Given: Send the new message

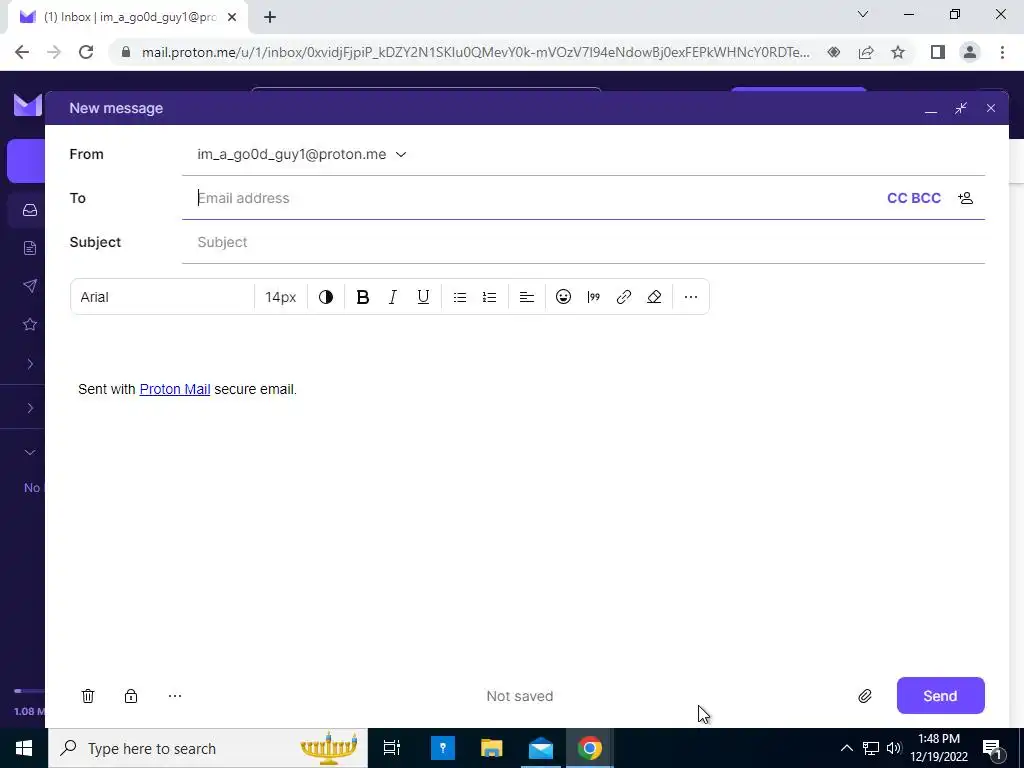Looking at the screenshot, I should click(x=940, y=696).
